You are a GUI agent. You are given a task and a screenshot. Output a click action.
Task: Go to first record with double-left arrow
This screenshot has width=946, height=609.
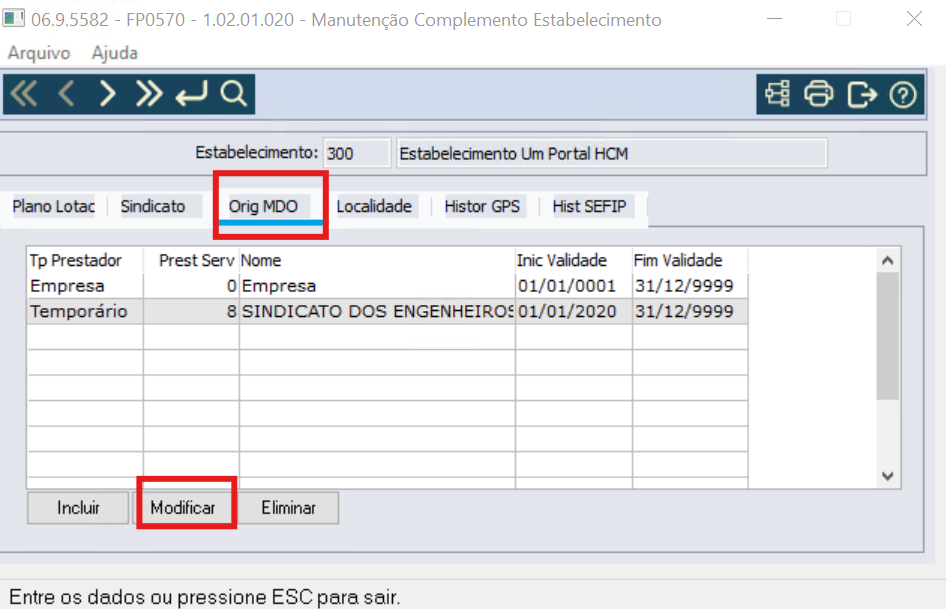coord(24,94)
